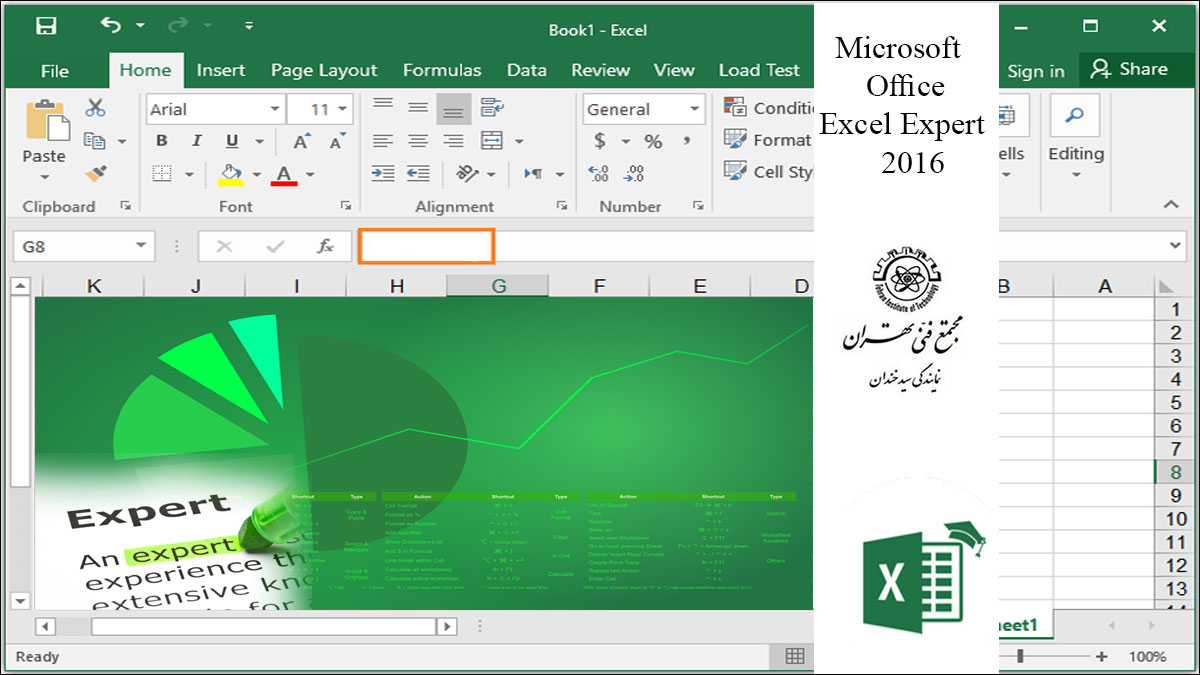The height and width of the screenshot is (675, 1200).
Task: Open the File tab
Action: point(55,70)
